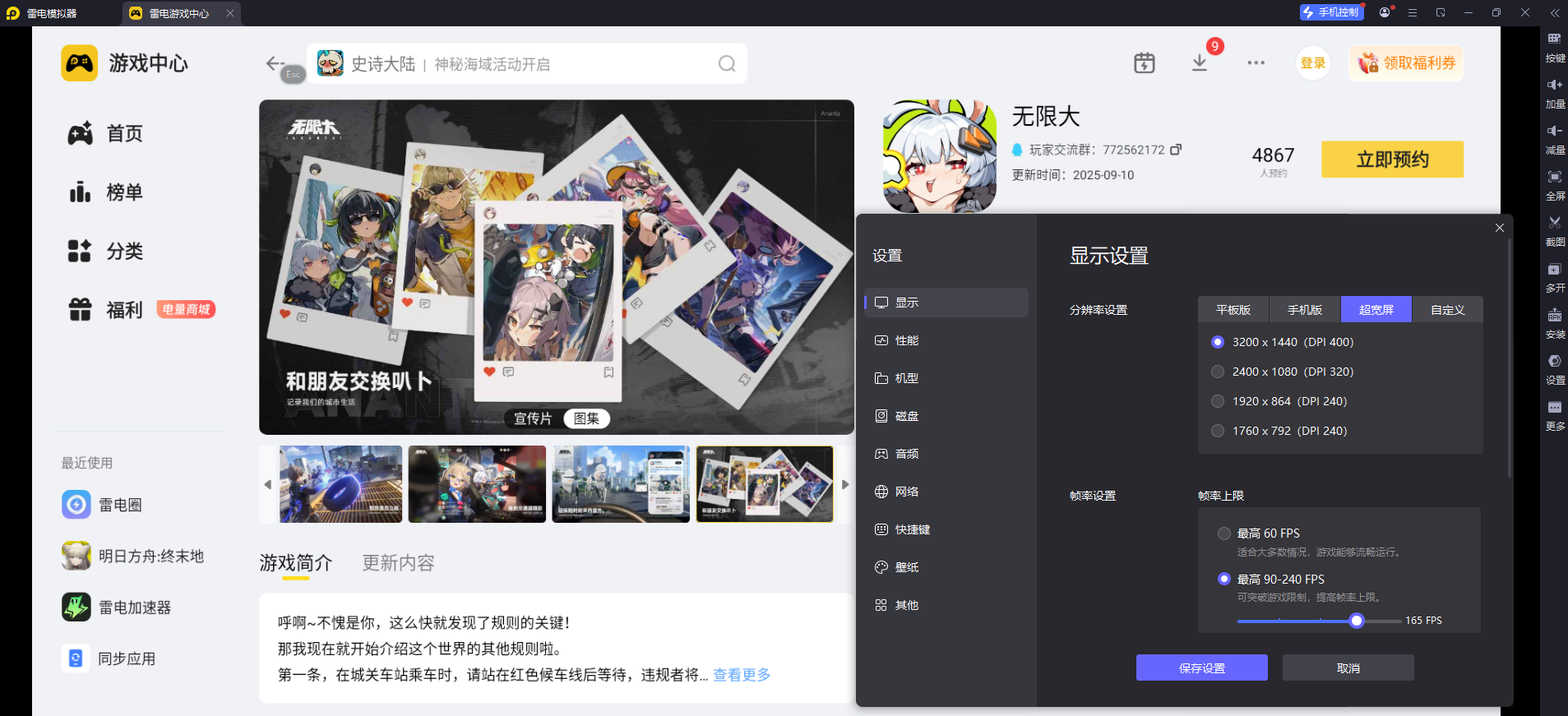Switch to the 手机版 resolution tab

[1304, 310]
